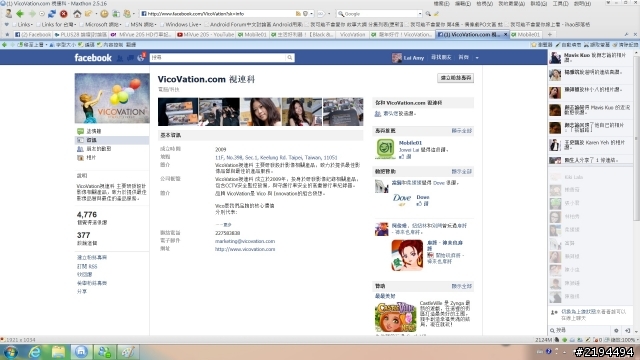Click the RSS feed icon in address bar
Screen dimensions: 640x360
point(298,14)
